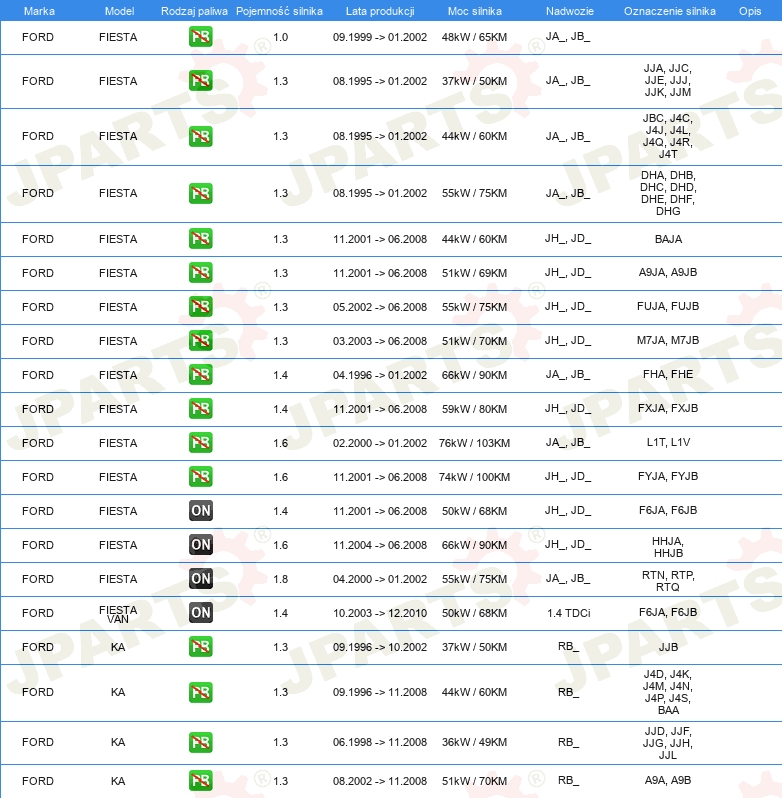
Task: Click petrol icon in row with DHA, DHB engines
Action: pyautogui.click(x=200, y=193)
